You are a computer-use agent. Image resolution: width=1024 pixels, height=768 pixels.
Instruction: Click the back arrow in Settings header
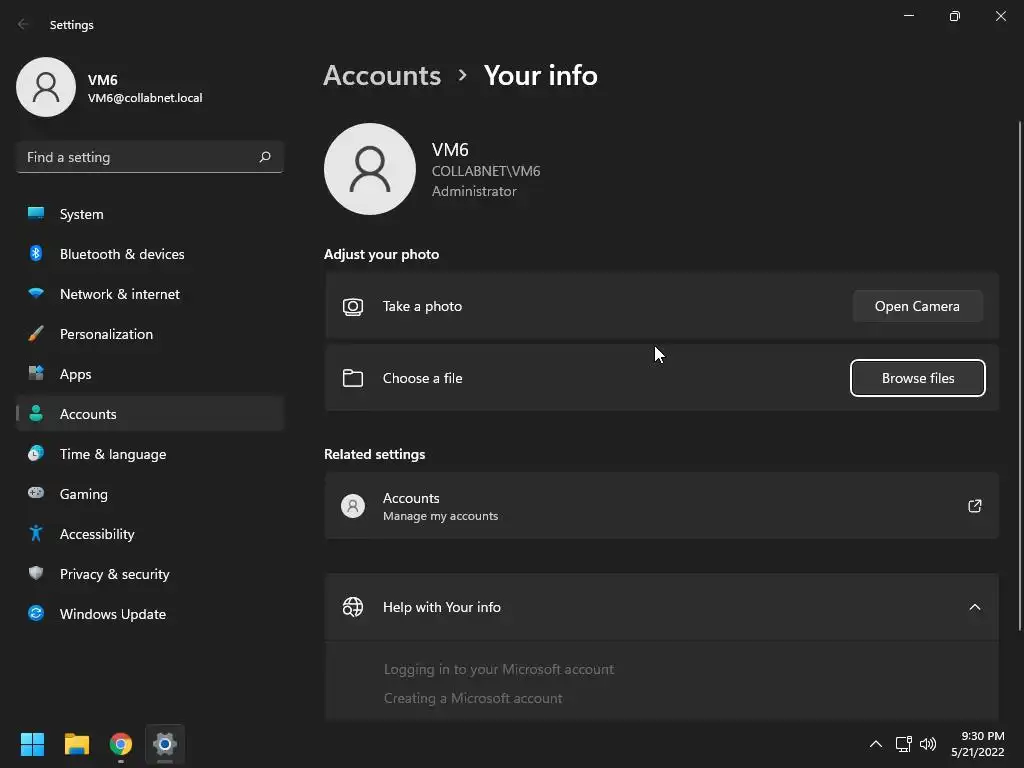pyautogui.click(x=24, y=25)
